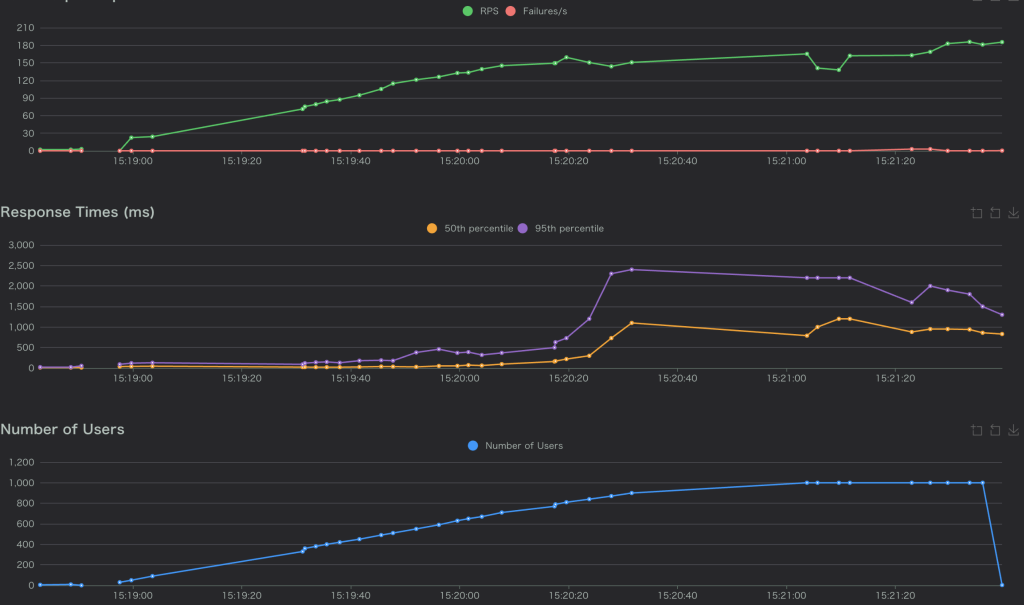1024x605 pixels.
Task: Select lowest RPS dip point after 15:21:00
Action: point(839,70)
